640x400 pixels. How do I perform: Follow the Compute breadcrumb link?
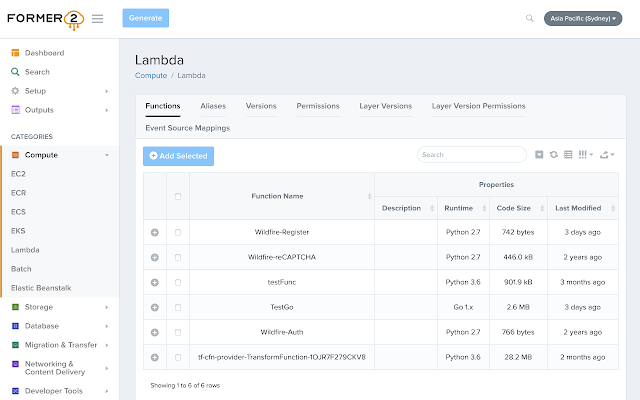151,76
